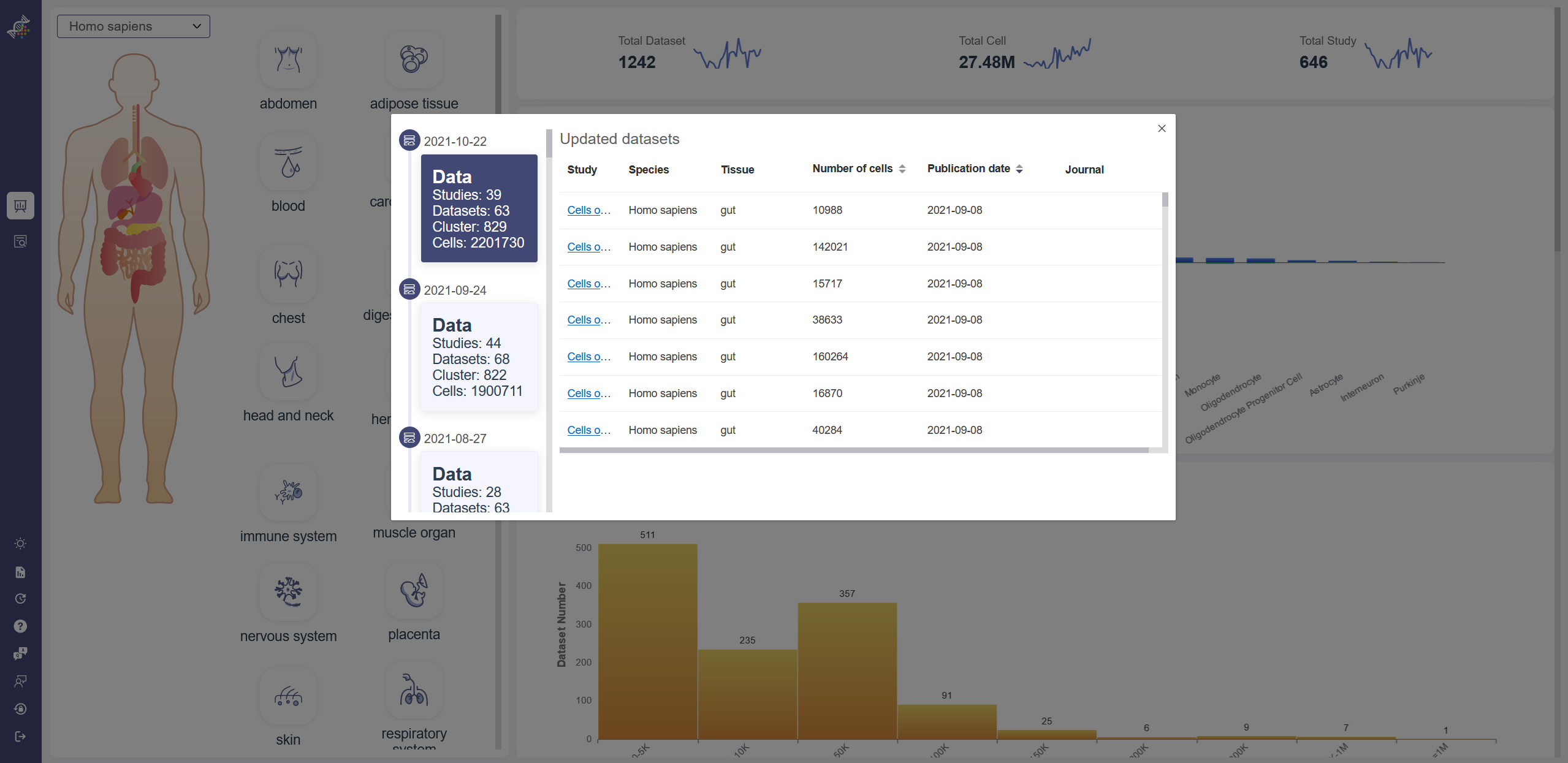The width and height of the screenshot is (1568, 763).
Task: Click the report file icon in sidebar
Action: [20, 572]
